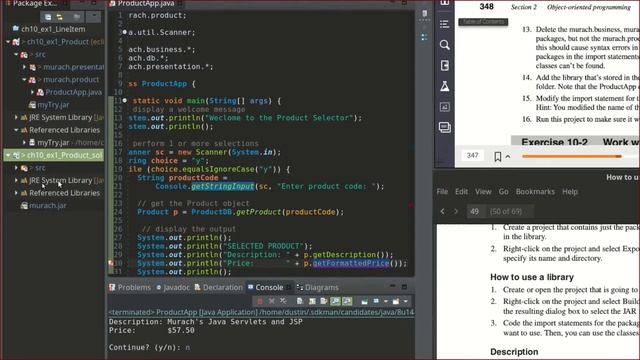Expand the murach.presentation package
The width and height of the screenshot is (640, 360).
coord(24,67)
